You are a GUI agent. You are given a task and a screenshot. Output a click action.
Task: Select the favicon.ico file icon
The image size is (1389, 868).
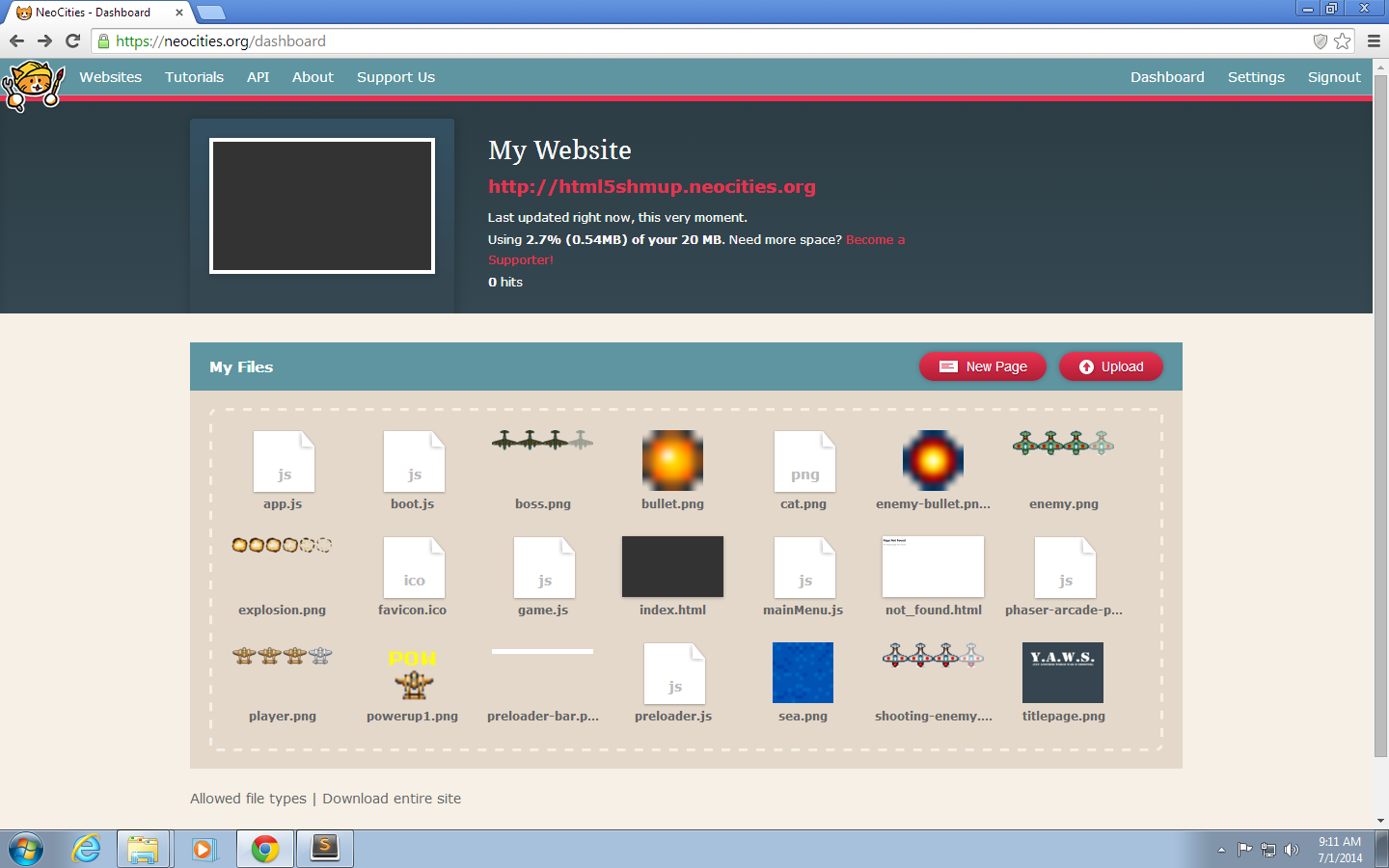[413, 568]
